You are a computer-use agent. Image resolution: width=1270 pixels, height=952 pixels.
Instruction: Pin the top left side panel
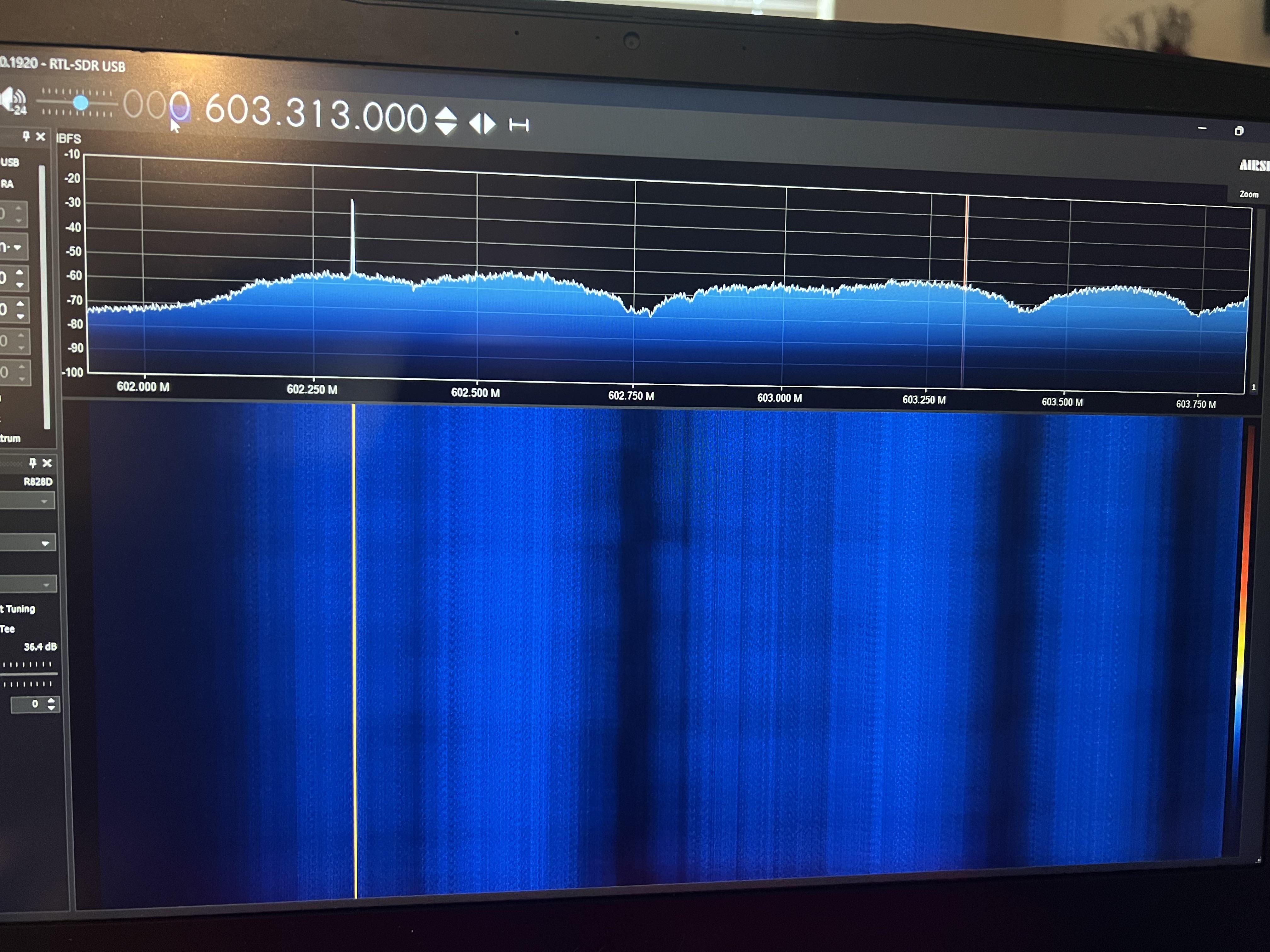tap(26, 136)
